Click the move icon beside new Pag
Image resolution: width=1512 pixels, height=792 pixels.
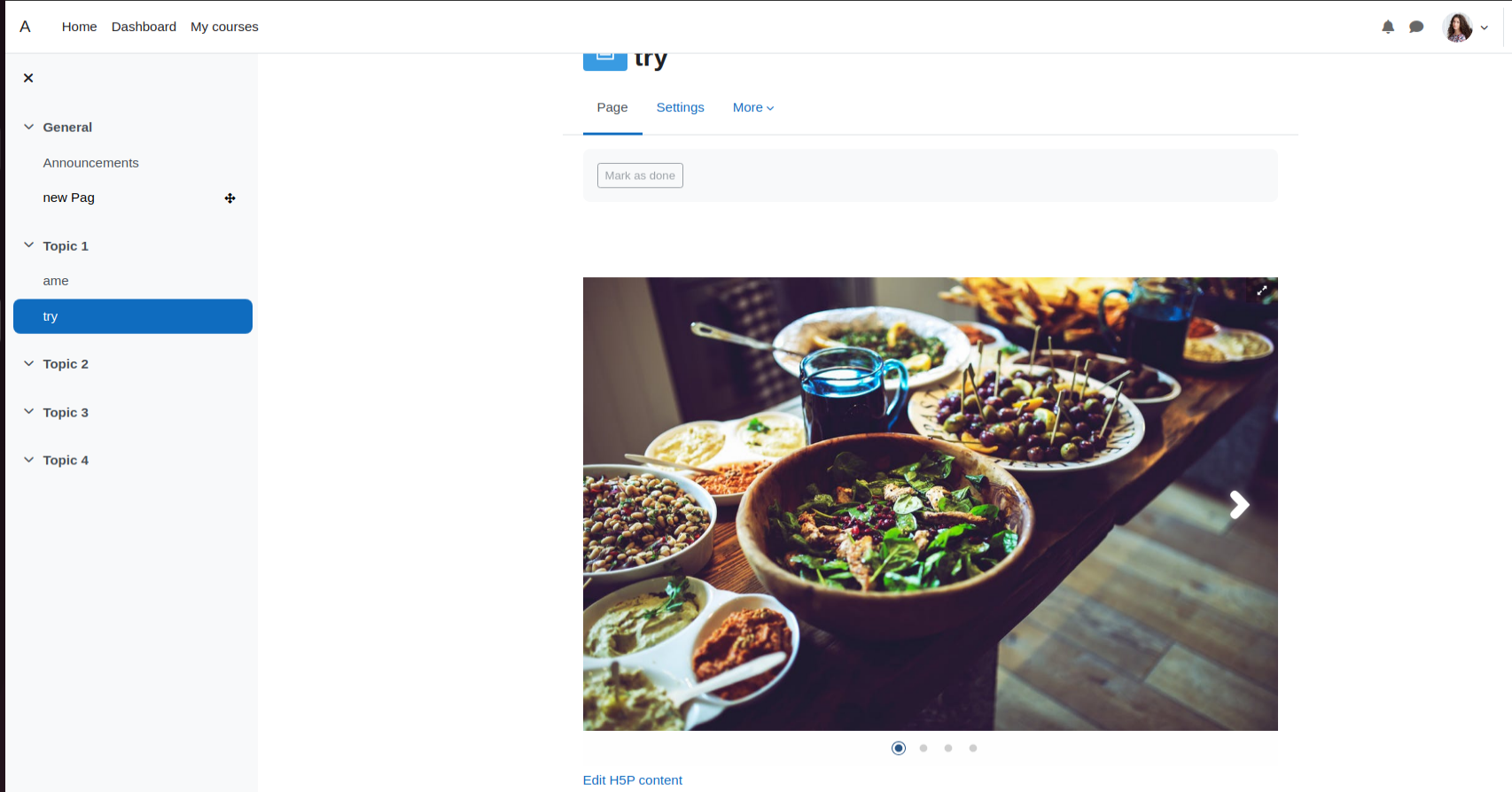[230, 198]
